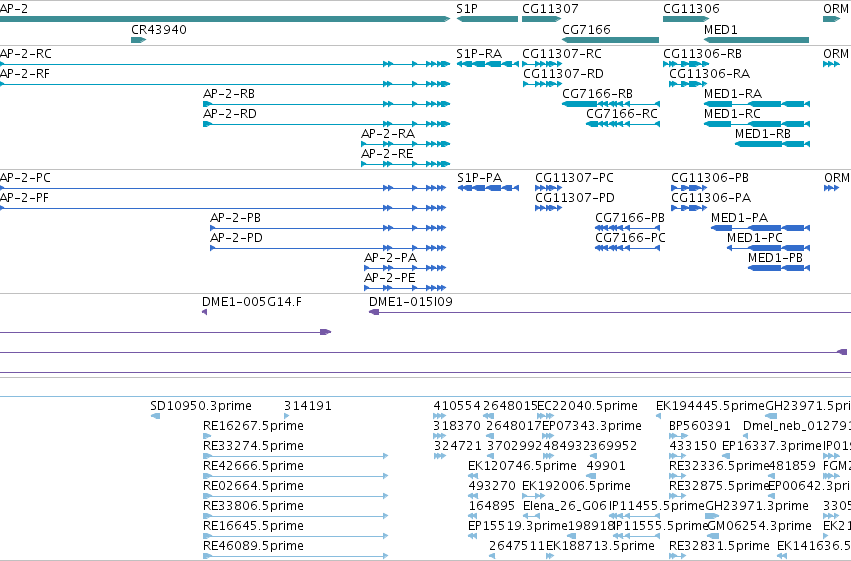The image size is (851, 561).
Task: Click transcript AP-2-RD label
Action: [x=230, y=114]
